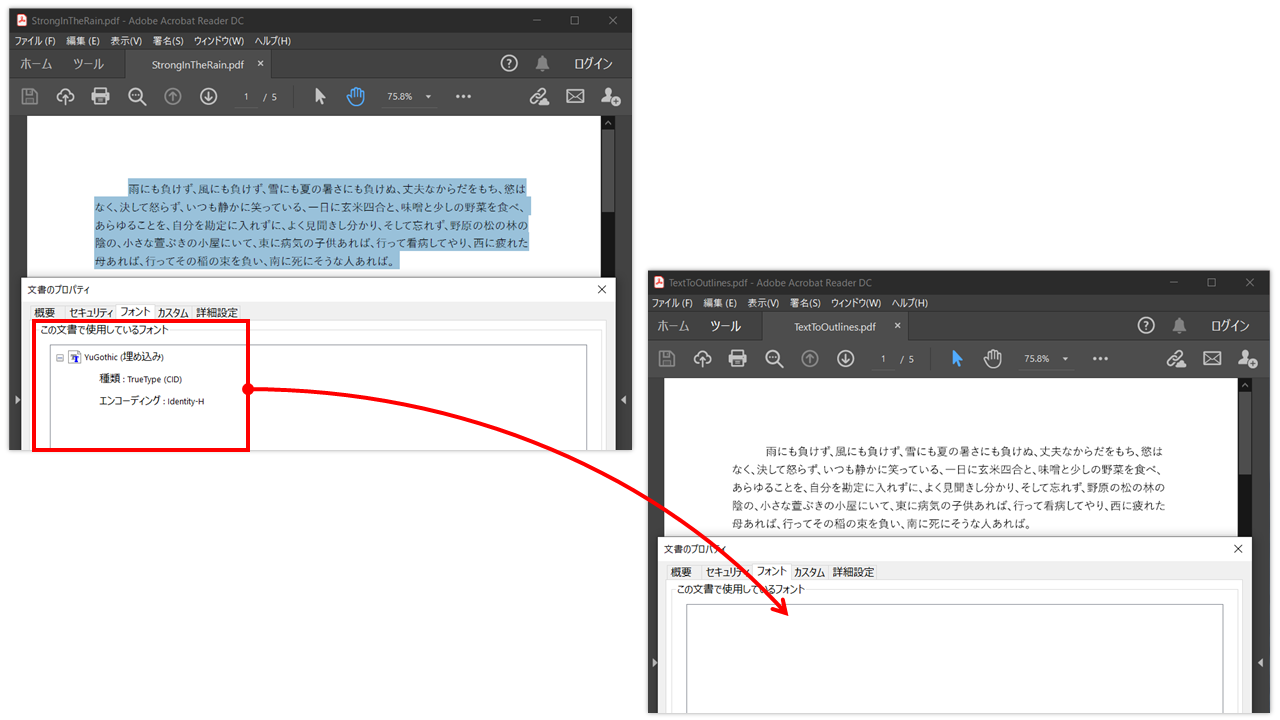Switch to the カスタム tab in TextToOutlines properties

(810, 572)
